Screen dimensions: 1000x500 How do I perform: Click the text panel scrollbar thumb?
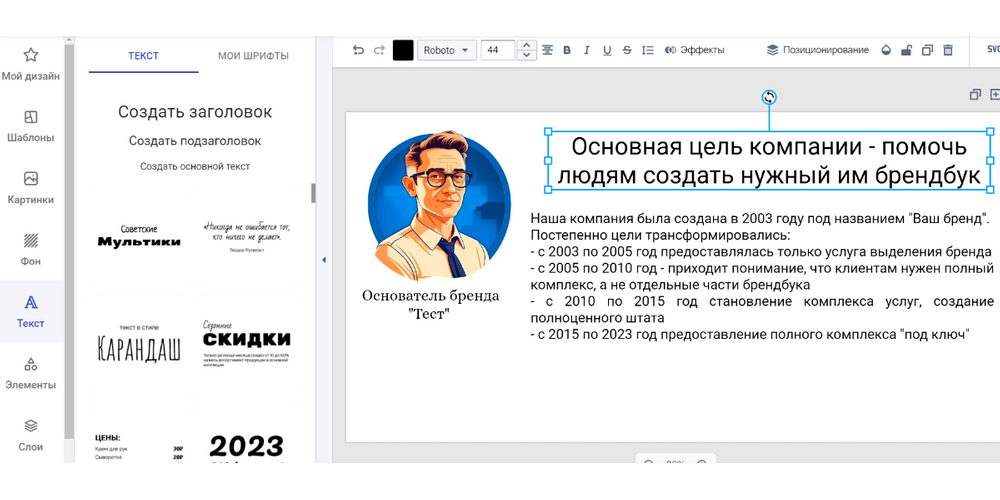click(313, 193)
